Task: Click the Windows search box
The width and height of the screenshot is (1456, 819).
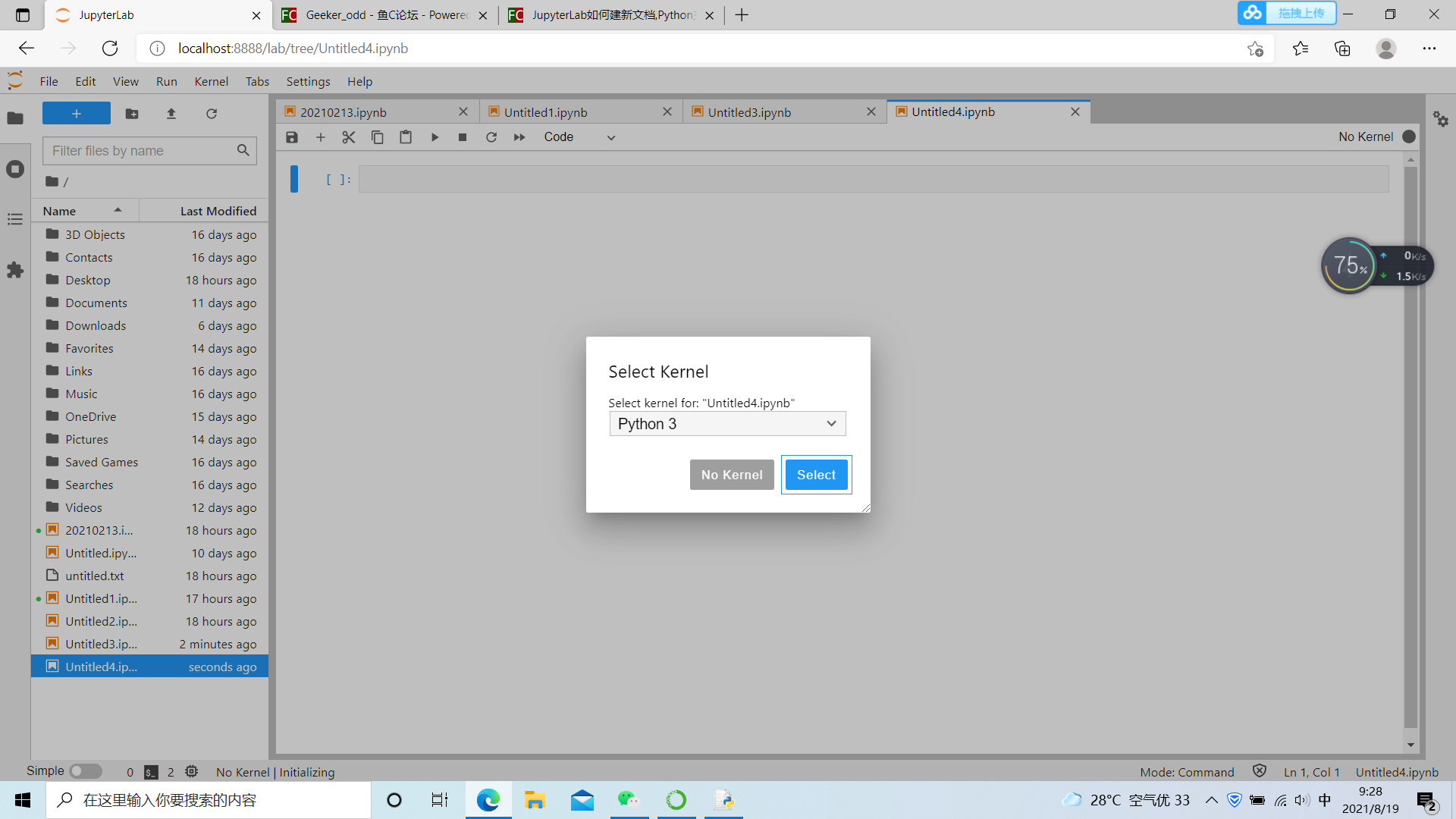Action: (x=209, y=800)
